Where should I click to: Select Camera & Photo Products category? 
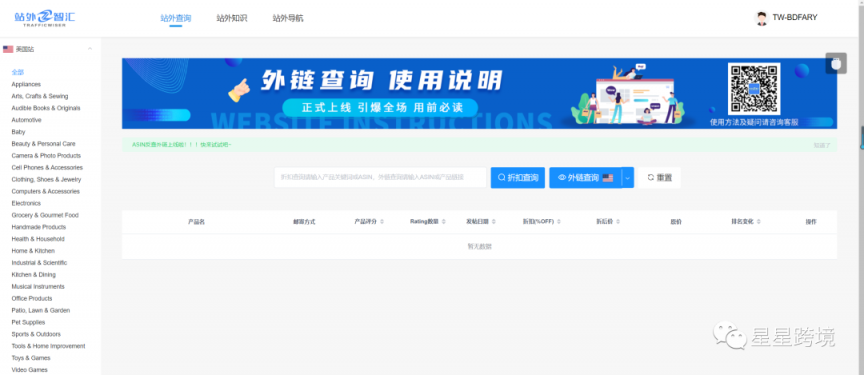[46, 156]
